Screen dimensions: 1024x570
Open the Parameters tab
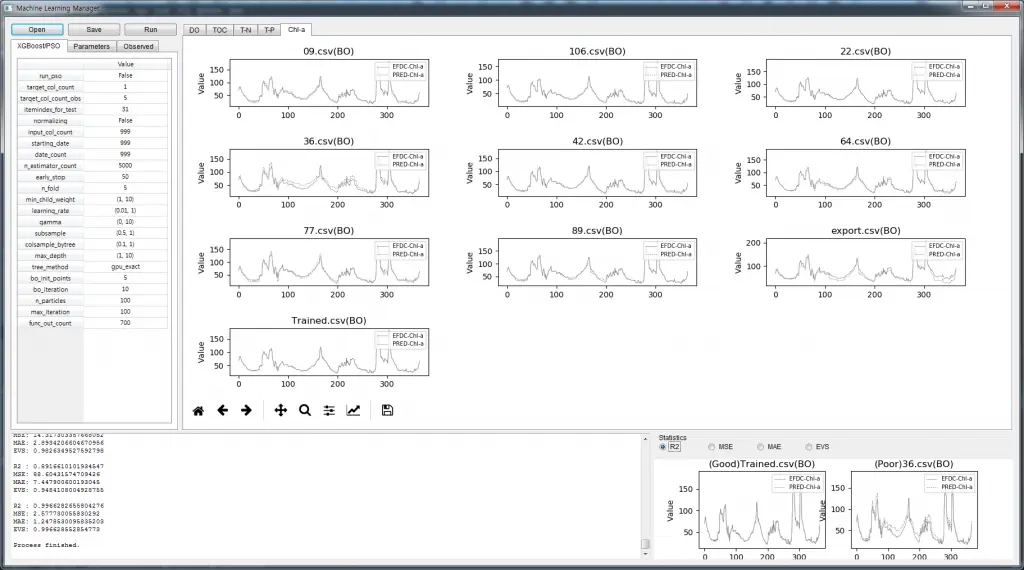click(91, 46)
